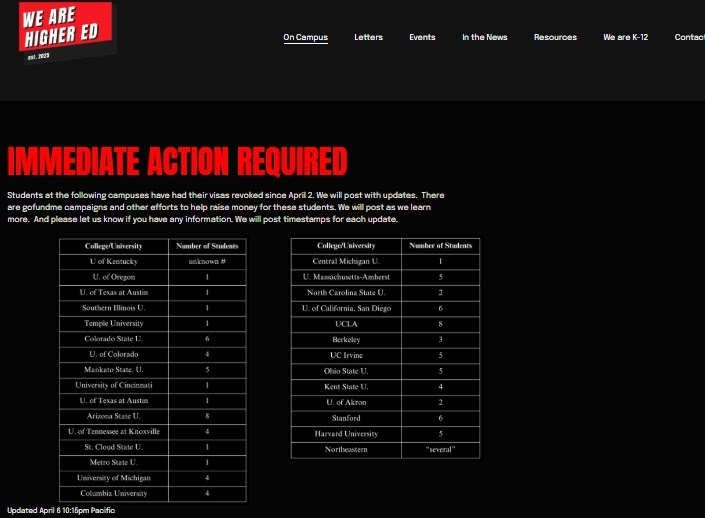This screenshot has height=518, width=705.
Task: Select the UCLA table cell
Action: click(x=346, y=324)
